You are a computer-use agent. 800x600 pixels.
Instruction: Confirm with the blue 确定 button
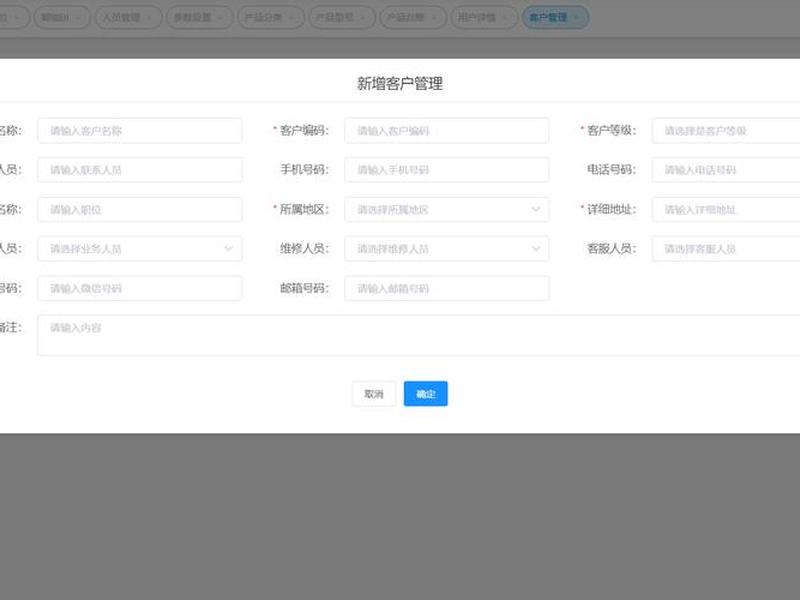pos(426,394)
